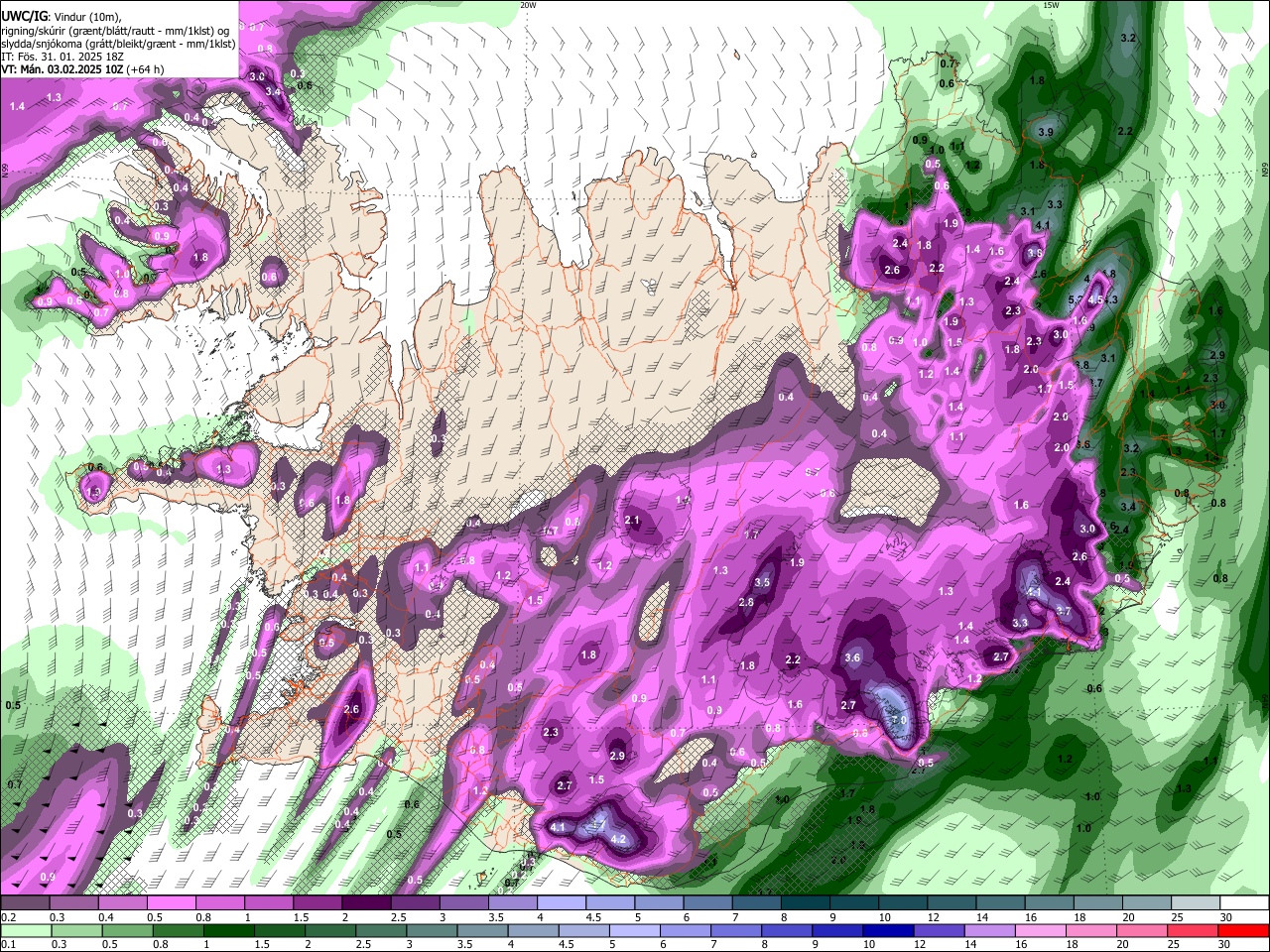Click the 5.2 precipitation value in the east
Image resolution: width=1270 pixels, height=952 pixels.
[x=1076, y=298]
